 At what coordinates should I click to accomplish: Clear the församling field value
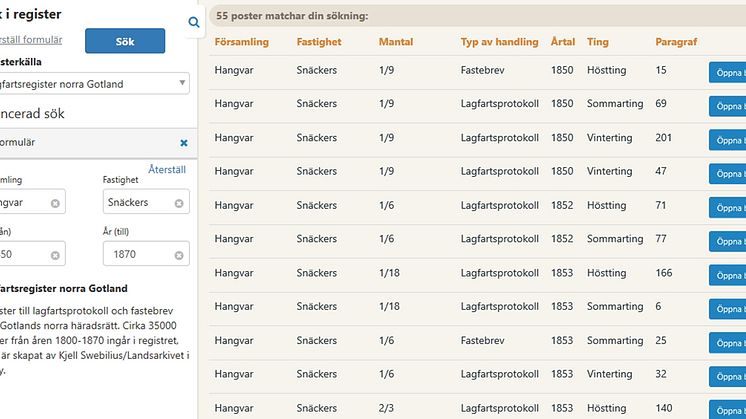(x=55, y=203)
